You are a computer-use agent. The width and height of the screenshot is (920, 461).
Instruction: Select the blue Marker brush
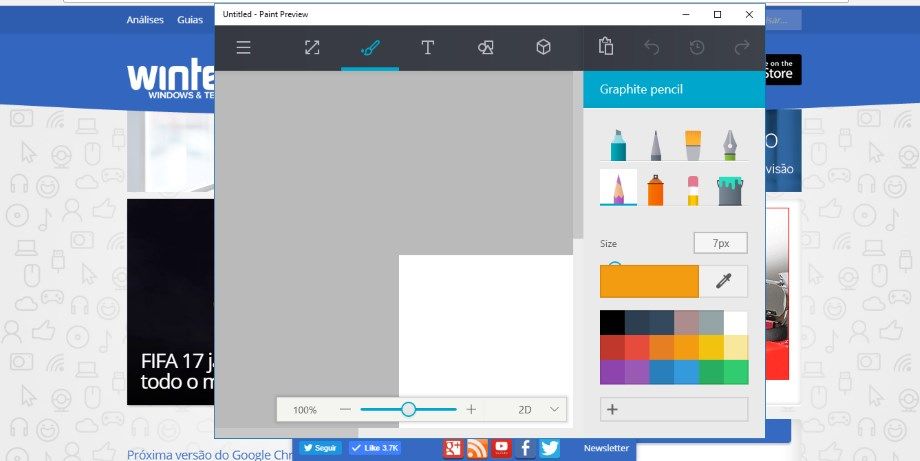pos(618,145)
